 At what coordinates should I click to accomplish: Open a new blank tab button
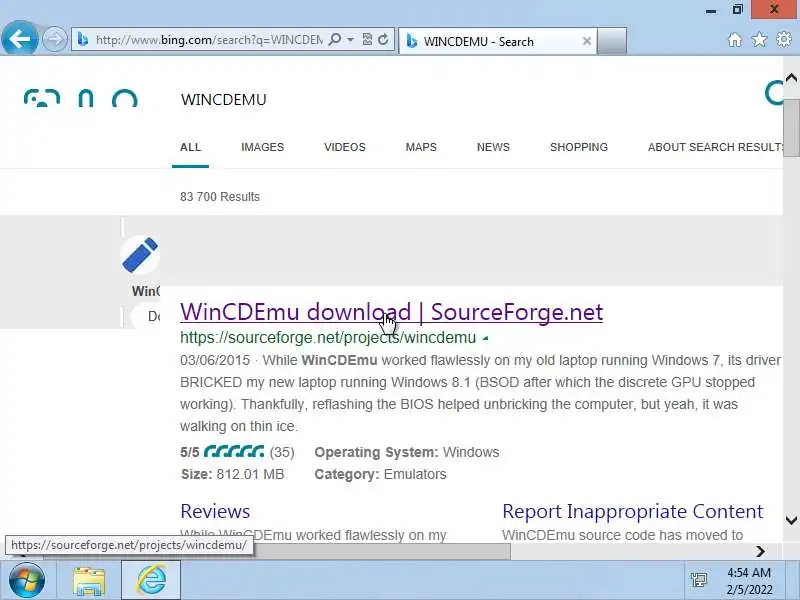click(x=612, y=41)
